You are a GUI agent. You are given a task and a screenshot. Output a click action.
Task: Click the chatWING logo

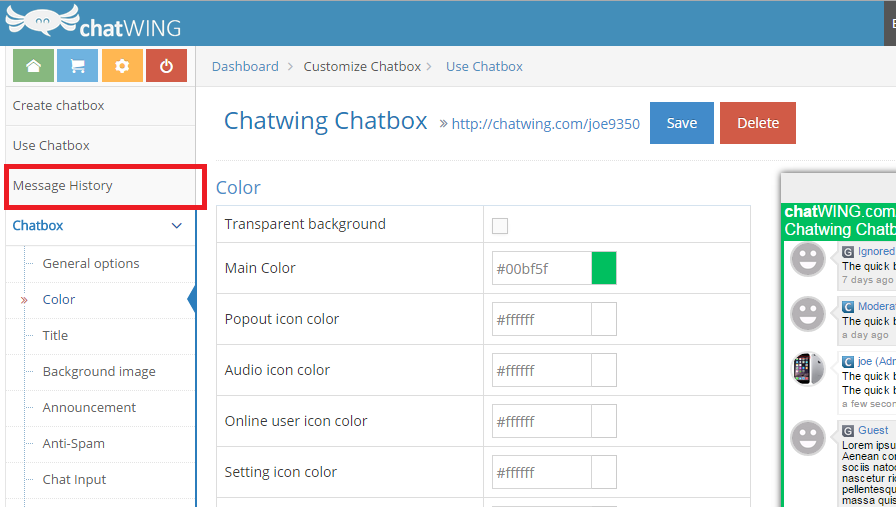(x=94, y=22)
